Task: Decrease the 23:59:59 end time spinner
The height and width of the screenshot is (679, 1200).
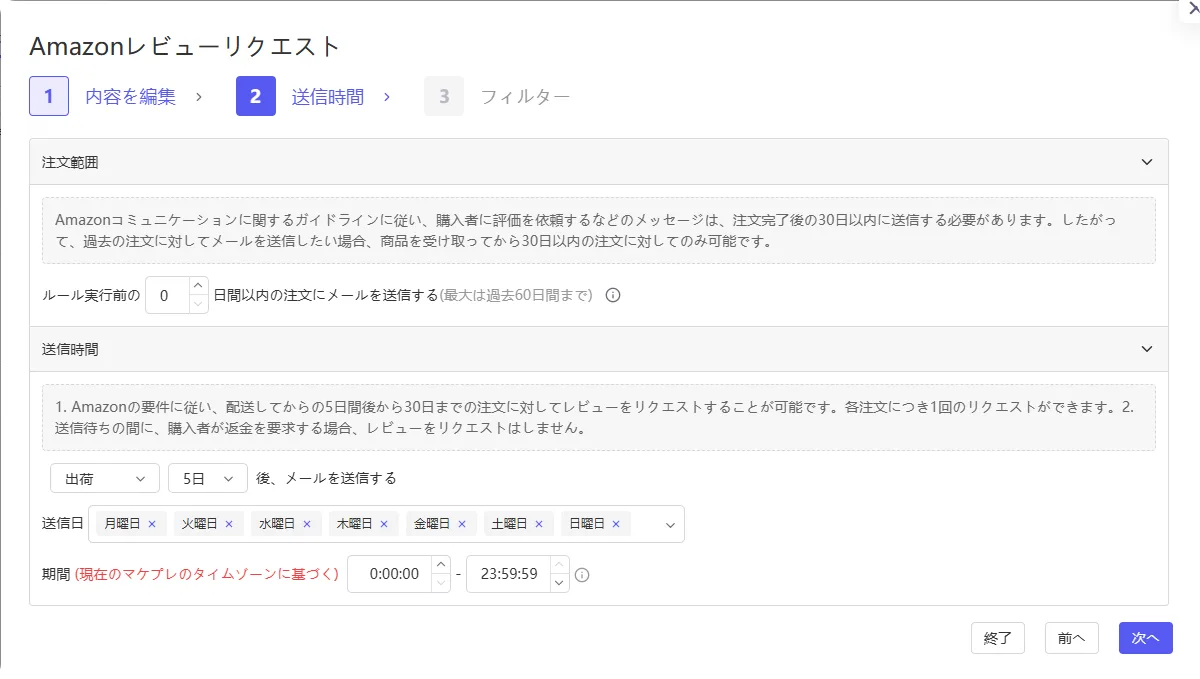Action: coord(559,583)
